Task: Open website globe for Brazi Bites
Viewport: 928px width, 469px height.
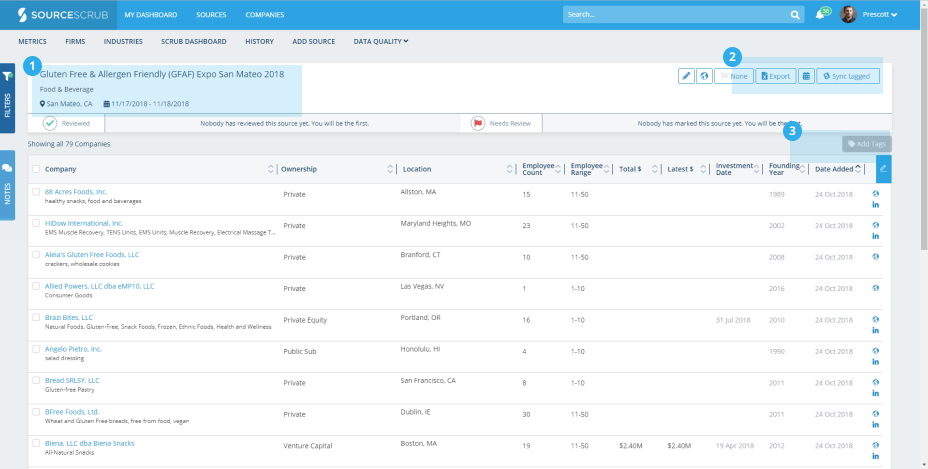Action: 875,319
